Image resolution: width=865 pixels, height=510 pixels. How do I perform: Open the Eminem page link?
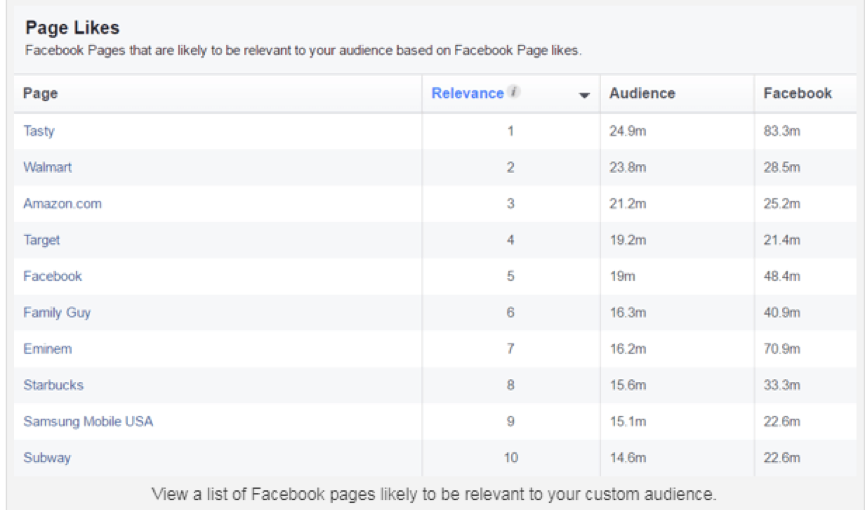[47, 349]
